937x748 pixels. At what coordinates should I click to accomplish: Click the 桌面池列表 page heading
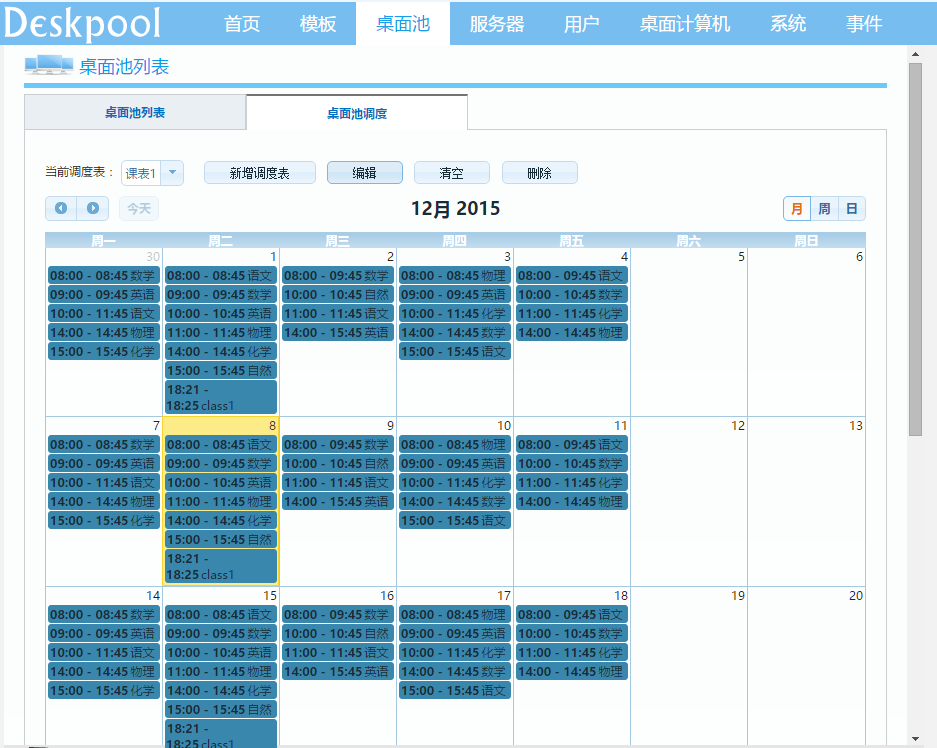point(124,66)
